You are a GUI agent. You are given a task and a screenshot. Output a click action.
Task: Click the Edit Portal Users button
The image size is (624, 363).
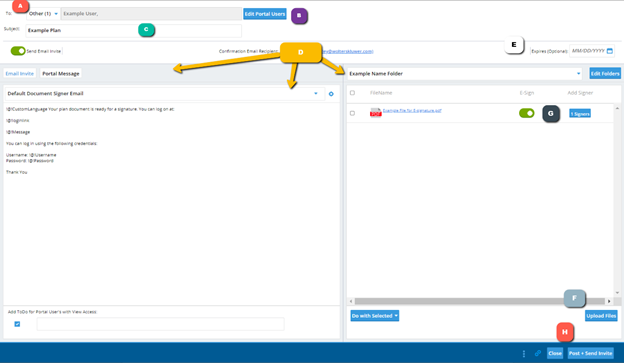coord(265,14)
